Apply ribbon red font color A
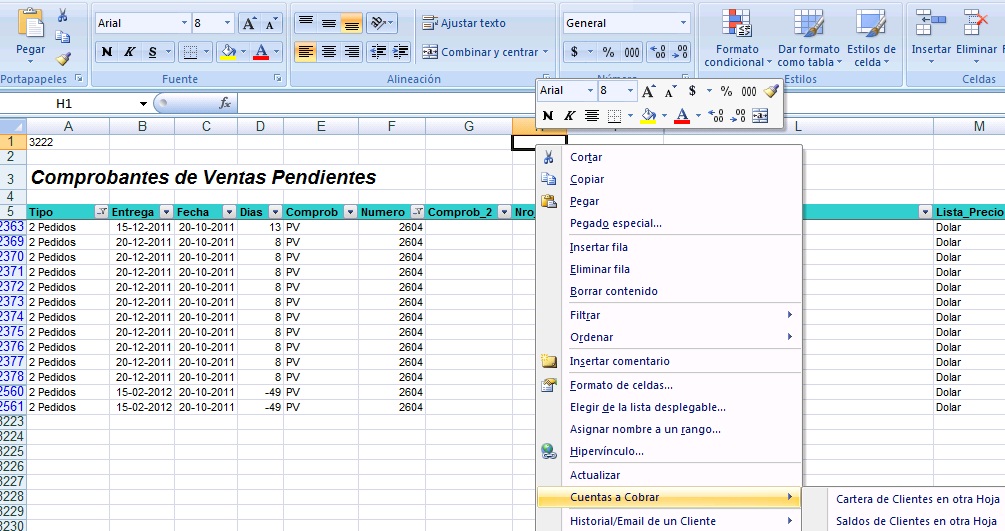 (261, 52)
